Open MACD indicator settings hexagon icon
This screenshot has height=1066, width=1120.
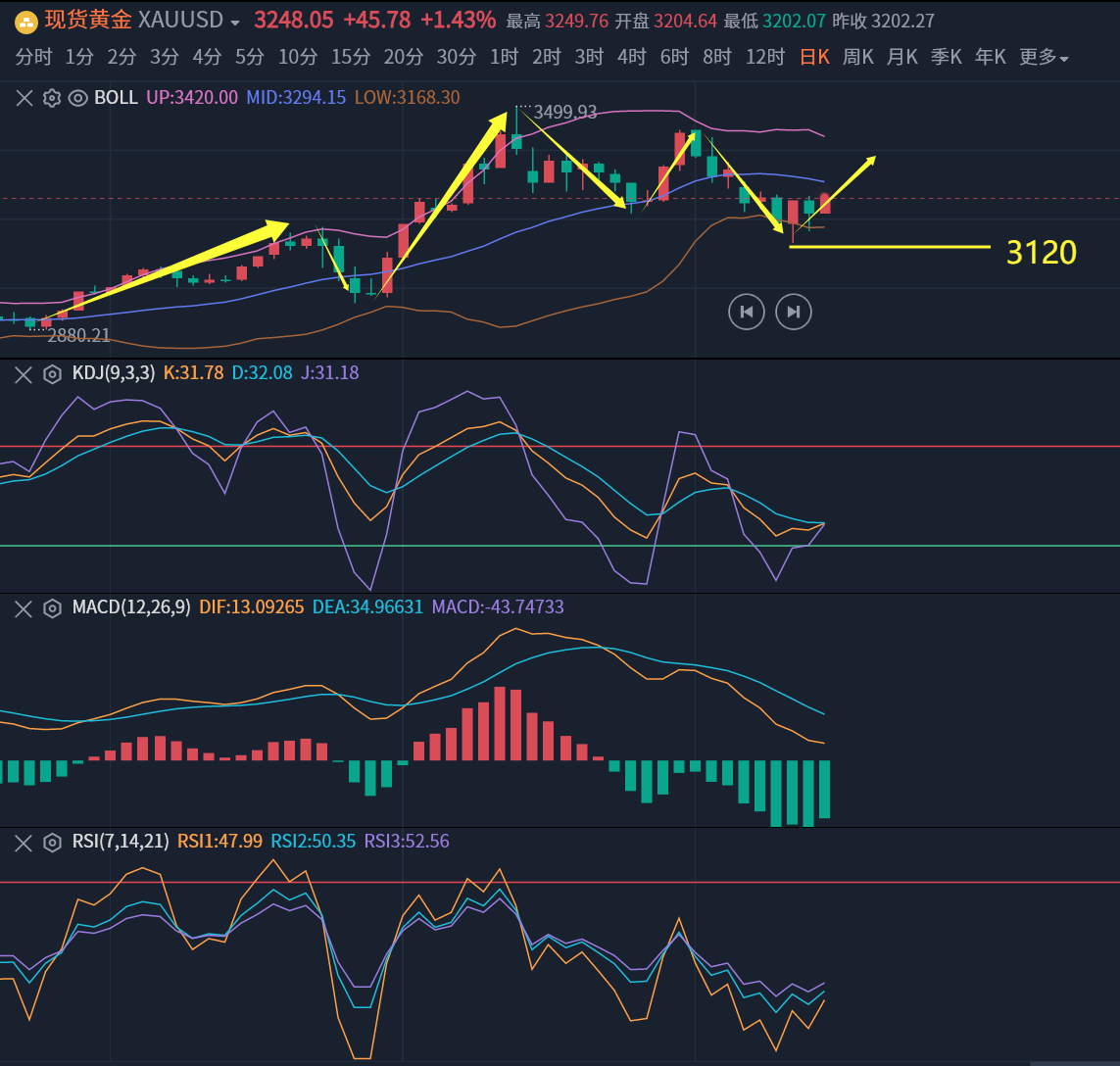(52, 608)
